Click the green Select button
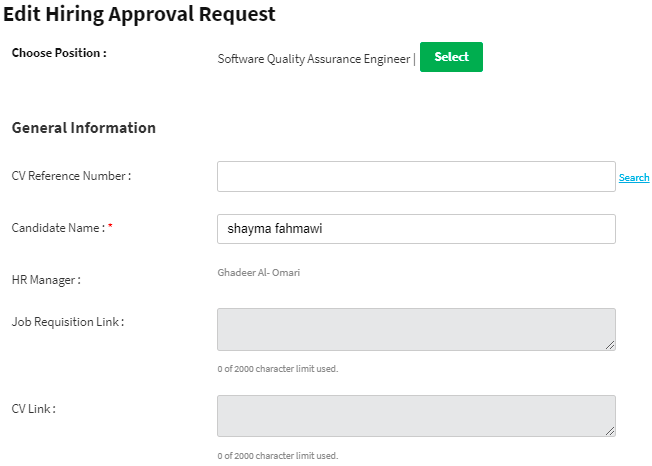This screenshot has height=466, width=652. click(451, 57)
